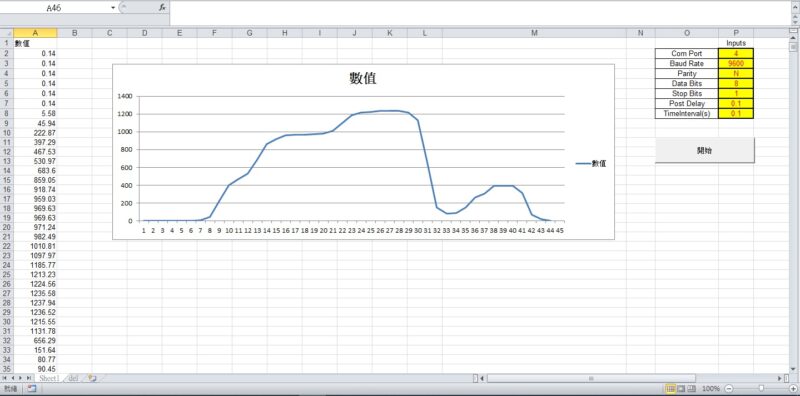This screenshot has height=396, width=800.
Task: Click cell with value 5.58
Action: [x=35, y=114]
